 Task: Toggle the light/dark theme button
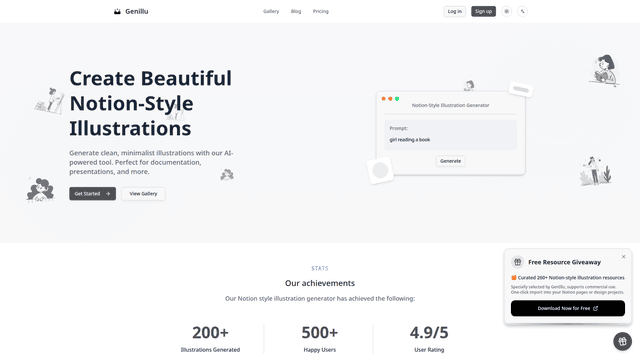click(507, 11)
